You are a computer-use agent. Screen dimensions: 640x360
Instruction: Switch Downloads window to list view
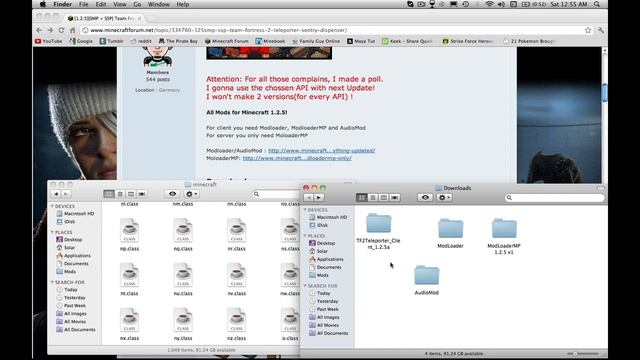[x=373, y=198]
